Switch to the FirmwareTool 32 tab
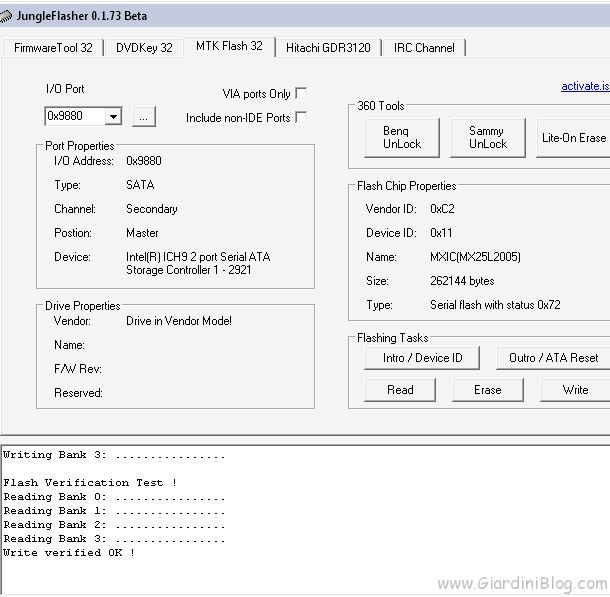The width and height of the screenshot is (610, 597). click(53, 48)
